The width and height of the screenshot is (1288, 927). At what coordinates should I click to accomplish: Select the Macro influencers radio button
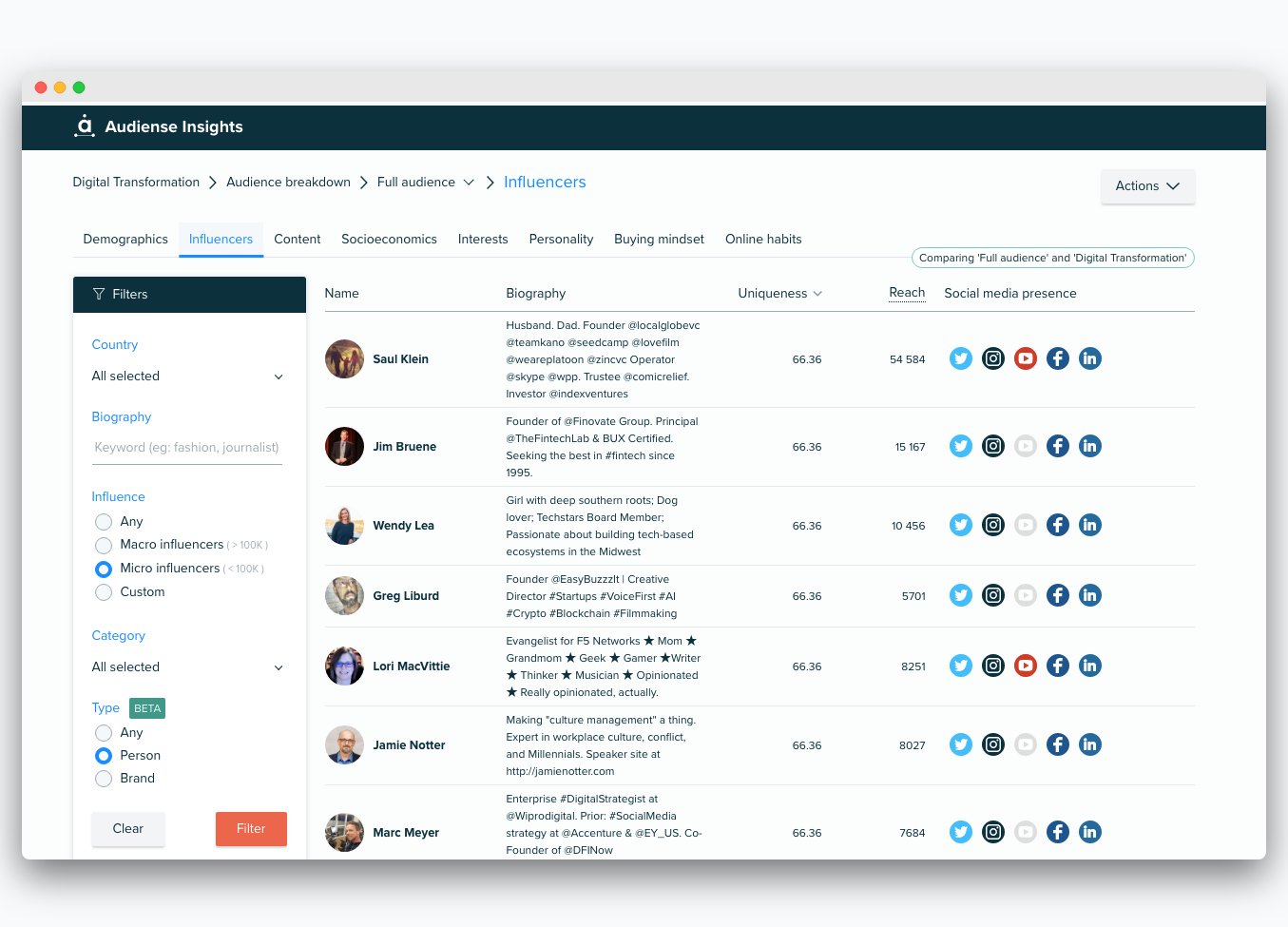tap(103, 545)
